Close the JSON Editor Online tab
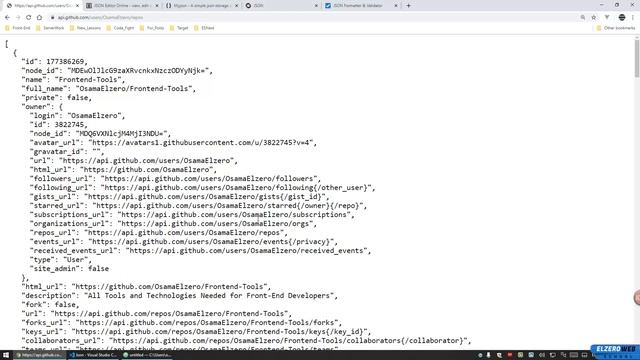The height and width of the screenshot is (360, 640). (157, 6)
